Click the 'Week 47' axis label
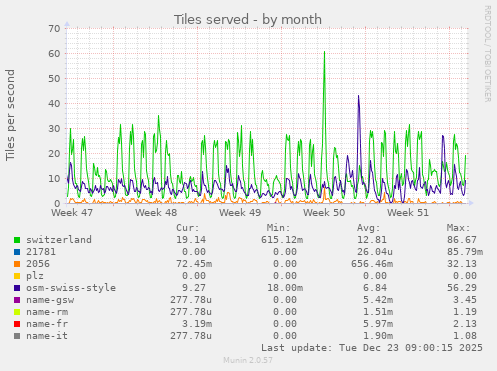 tap(72, 213)
